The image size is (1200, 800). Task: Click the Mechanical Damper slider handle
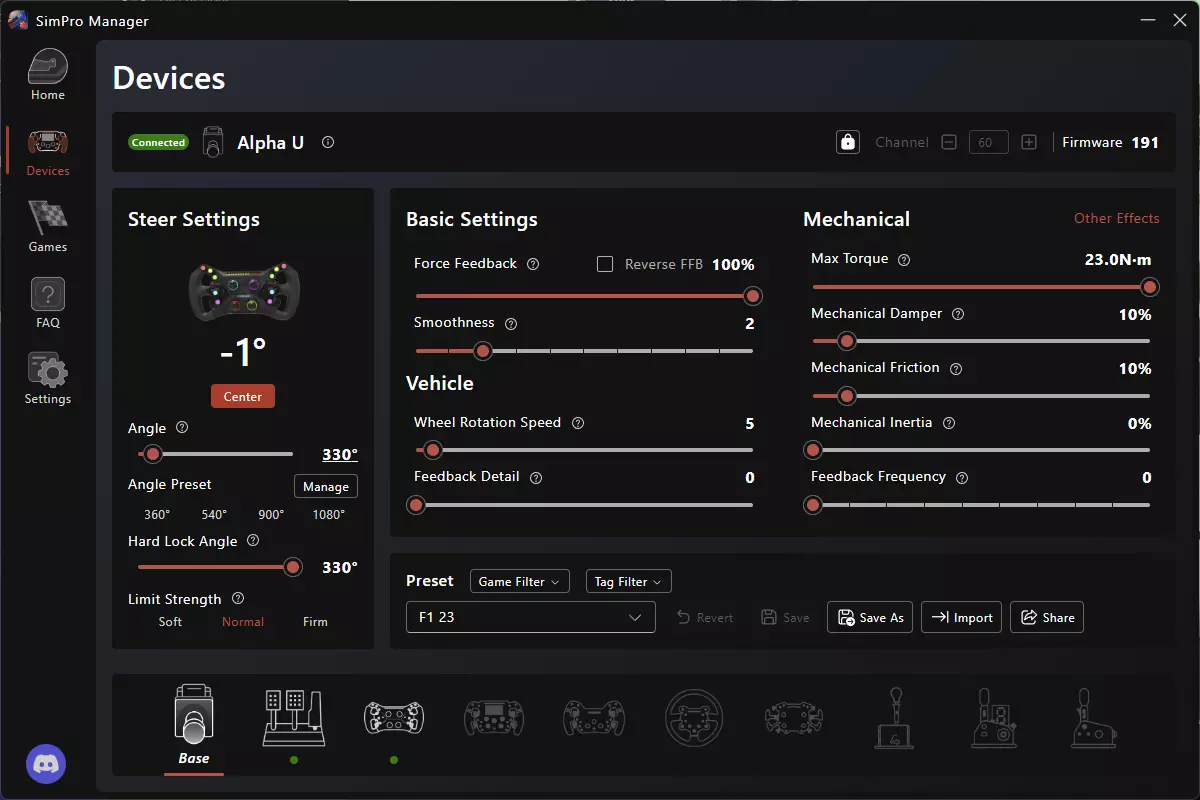tap(847, 341)
